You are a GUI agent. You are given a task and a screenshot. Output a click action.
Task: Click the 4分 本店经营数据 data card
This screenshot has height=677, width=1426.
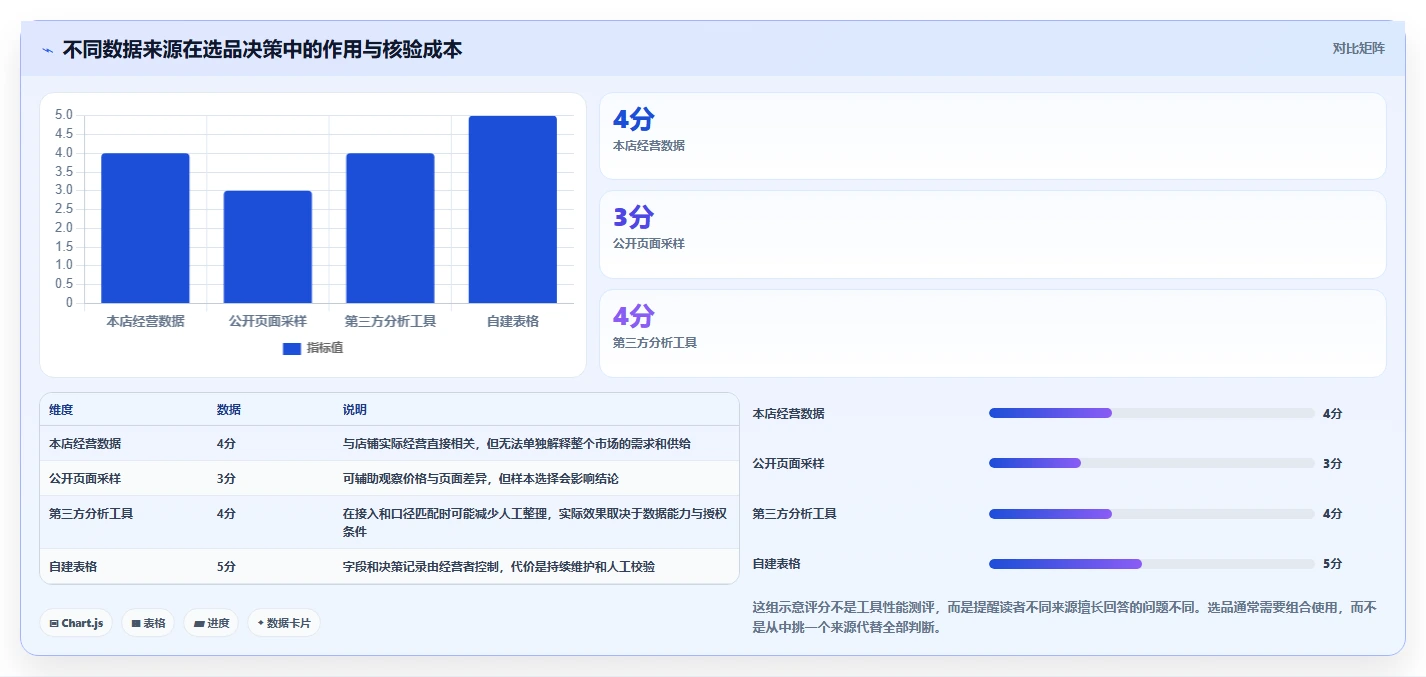pyautogui.click(x=992, y=136)
